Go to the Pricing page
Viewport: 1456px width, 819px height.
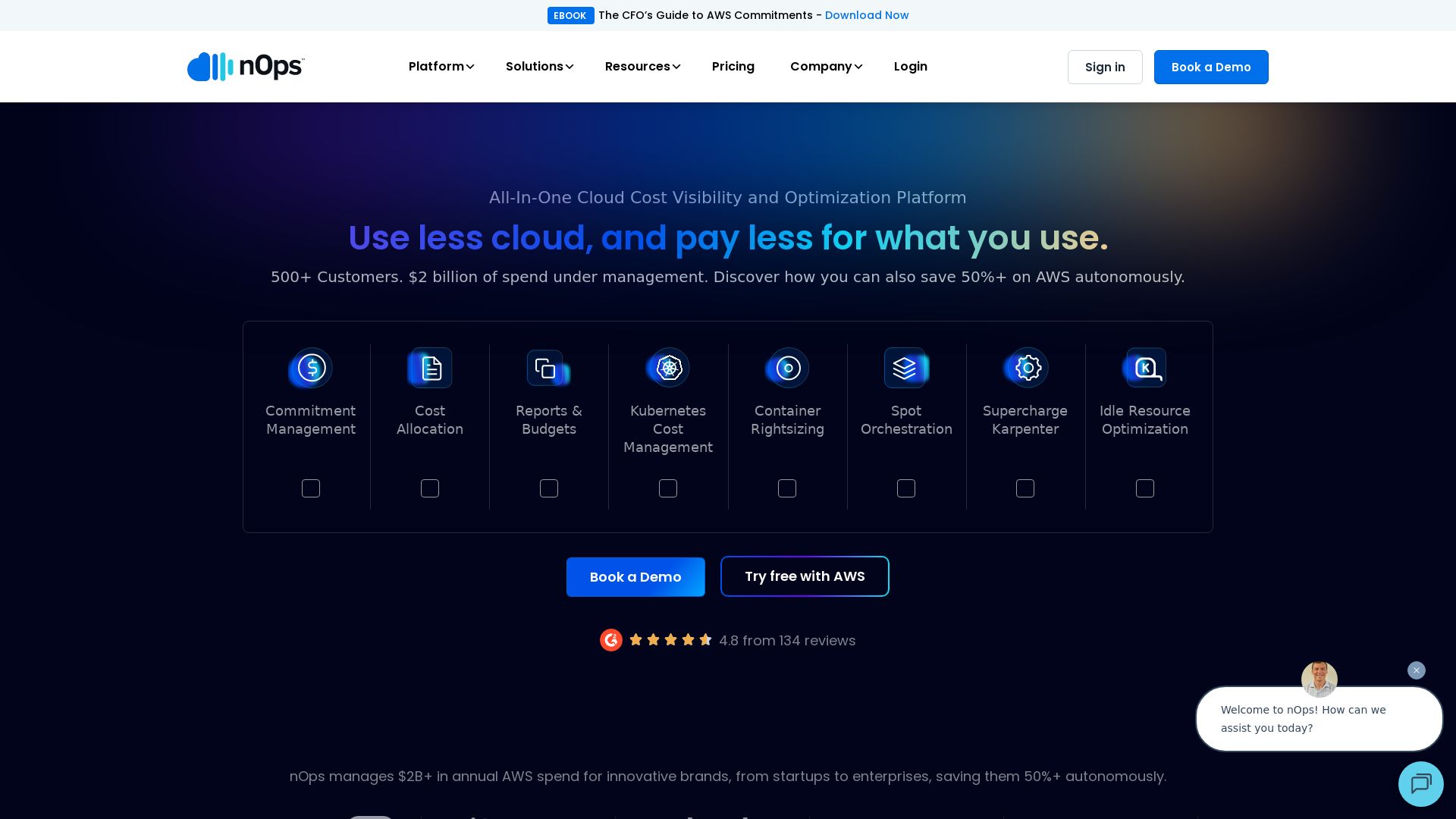click(x=733, y=67)
